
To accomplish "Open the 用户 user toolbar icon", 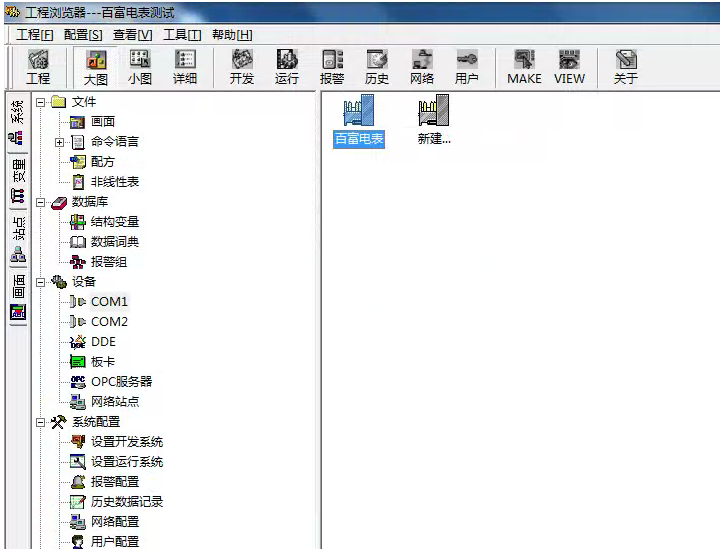I will tap(467, 67).
